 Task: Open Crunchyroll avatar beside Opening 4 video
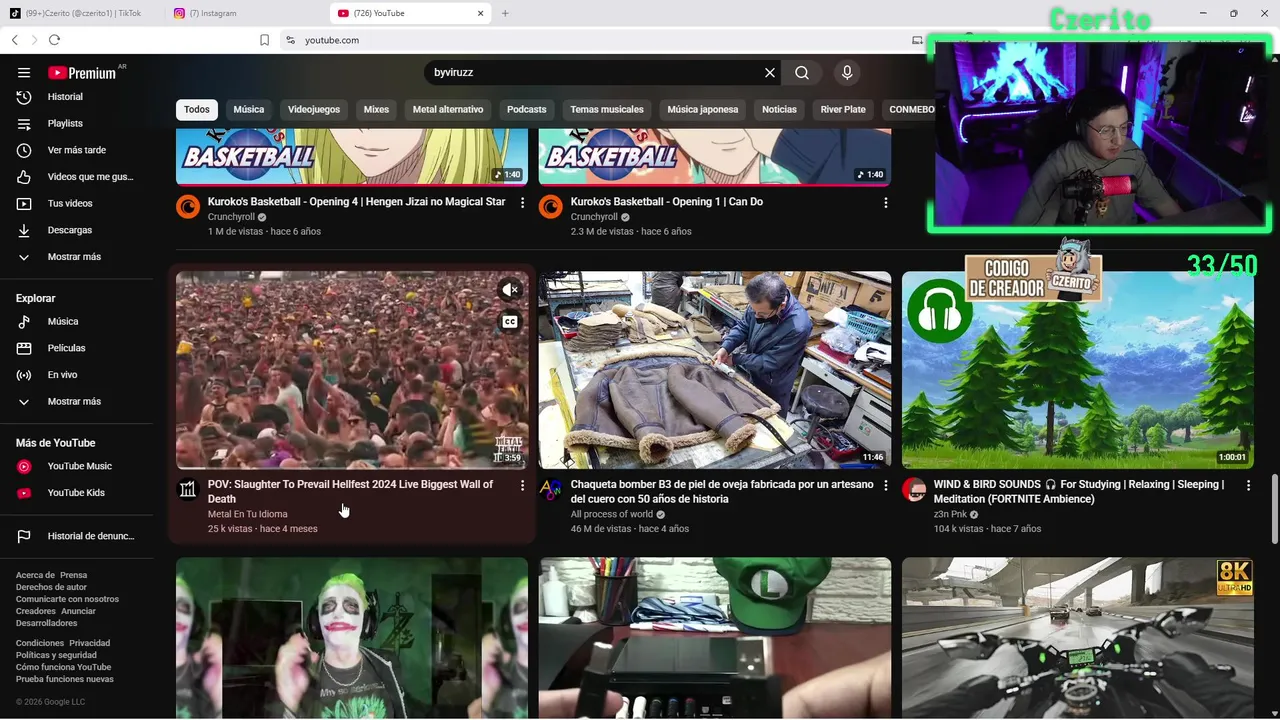188,207
